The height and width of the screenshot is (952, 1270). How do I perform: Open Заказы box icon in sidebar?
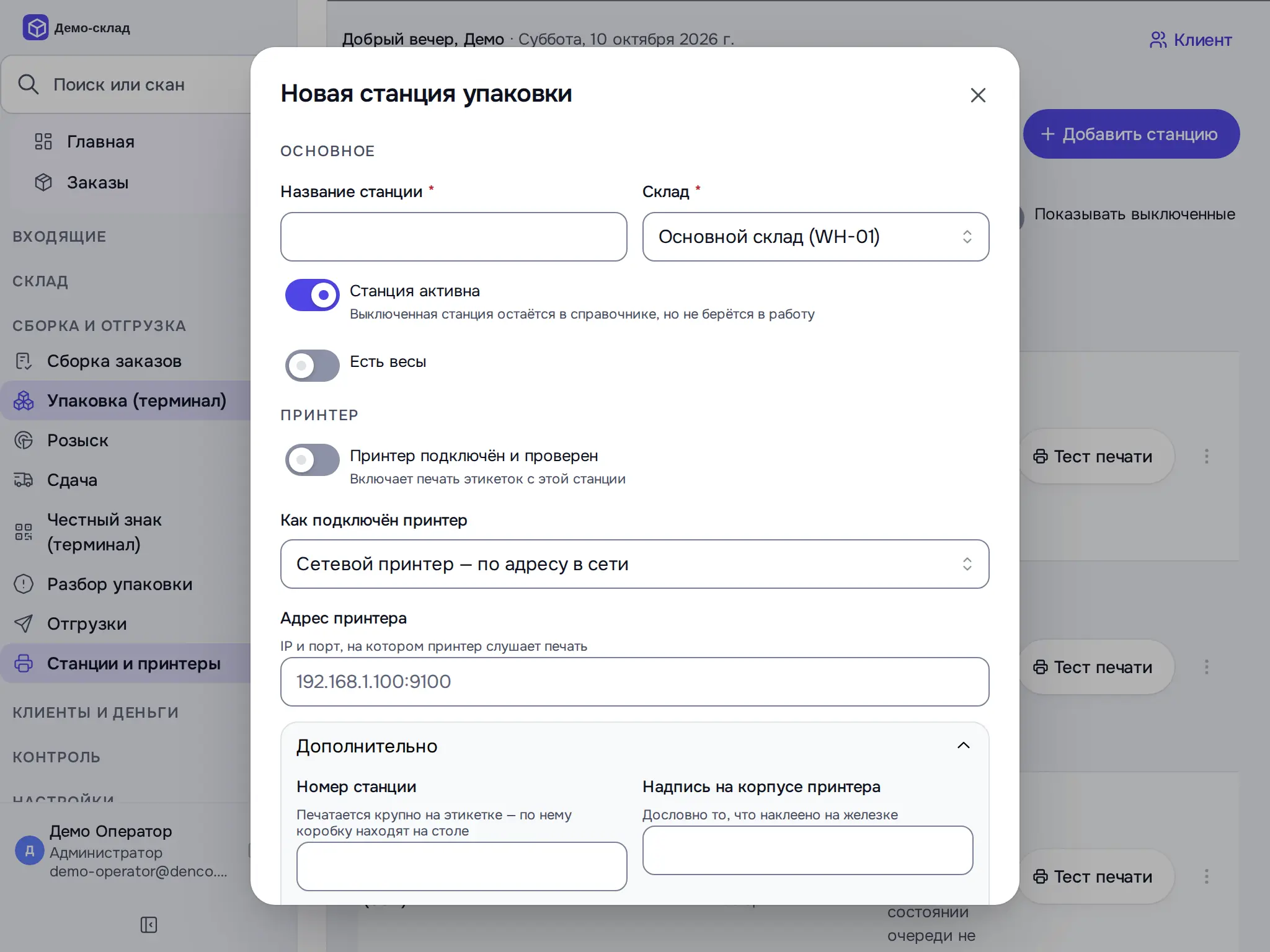pos(43,183)
